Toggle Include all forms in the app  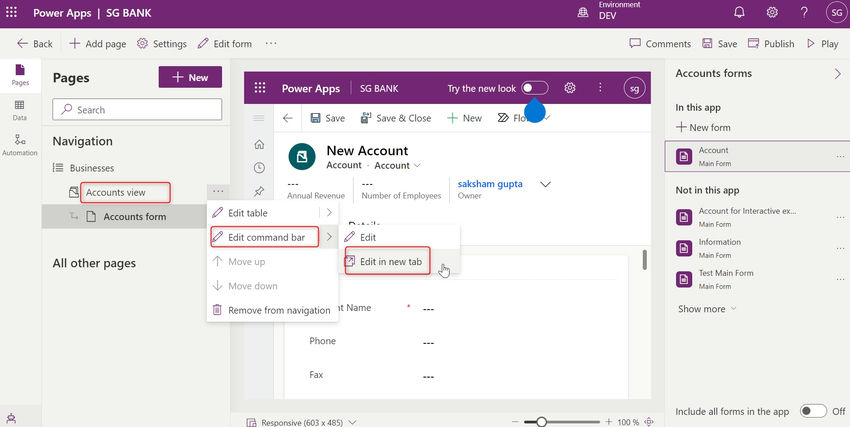coord(813,411)
